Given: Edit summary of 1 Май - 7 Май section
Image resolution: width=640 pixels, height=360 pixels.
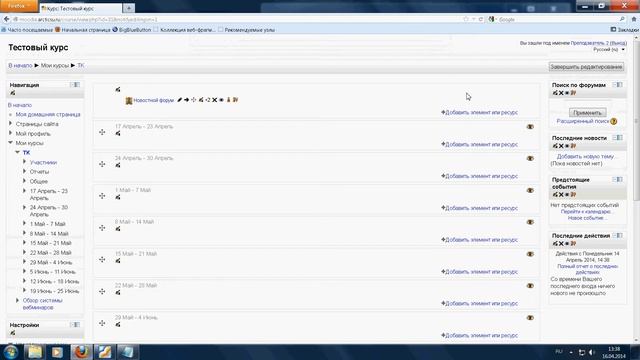Looking at the screenshot, I should pos(118,197).
